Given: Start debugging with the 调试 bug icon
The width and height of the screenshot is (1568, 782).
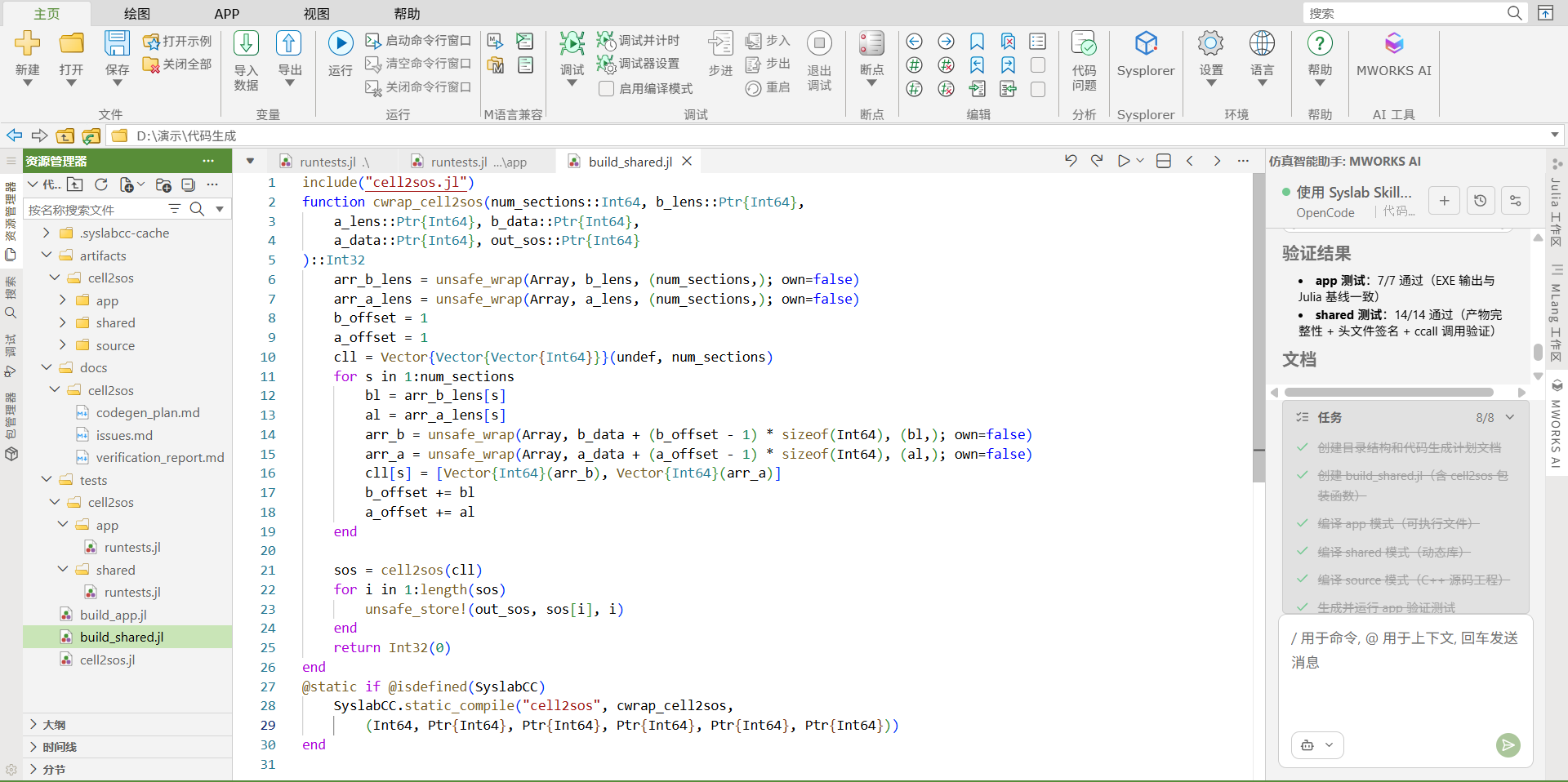Looking at the screenshot, I should [572, 43].
